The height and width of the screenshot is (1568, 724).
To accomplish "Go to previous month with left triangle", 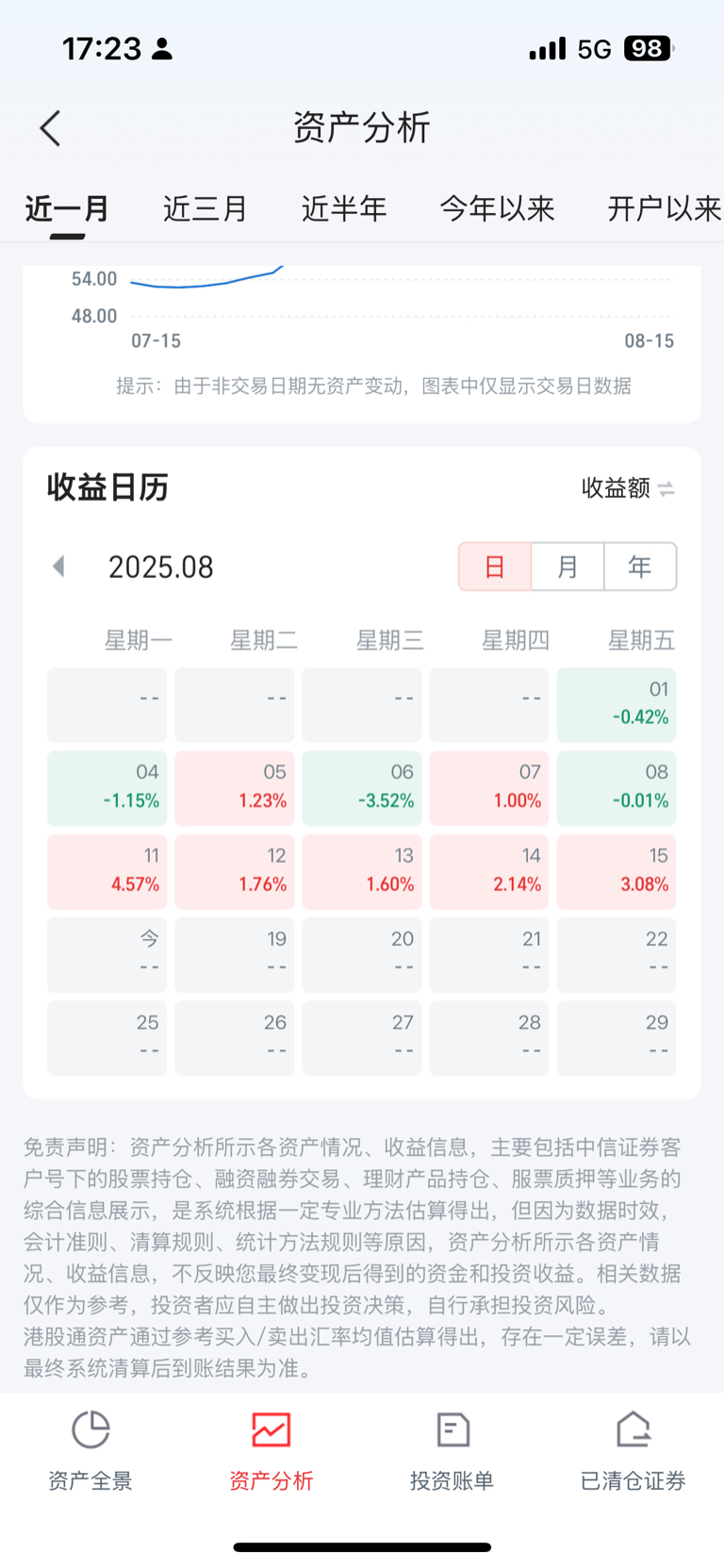I will click(x=58, y=567).
